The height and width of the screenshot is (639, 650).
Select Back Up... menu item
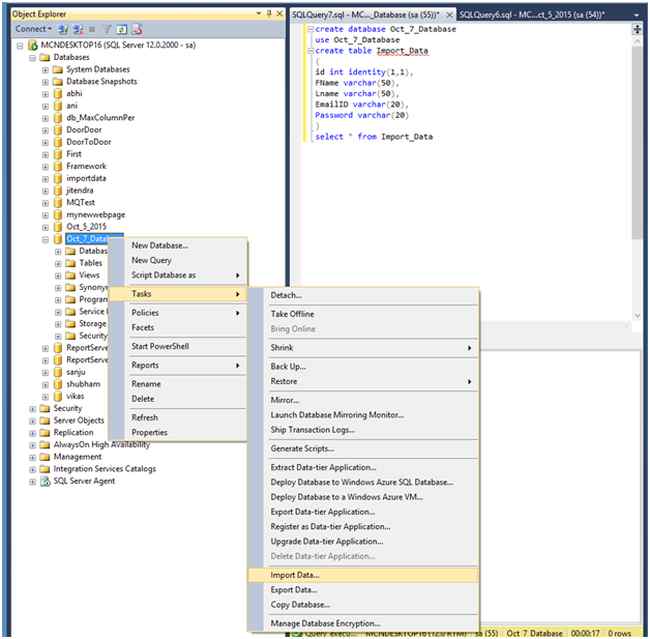click(x=363, y=367)
